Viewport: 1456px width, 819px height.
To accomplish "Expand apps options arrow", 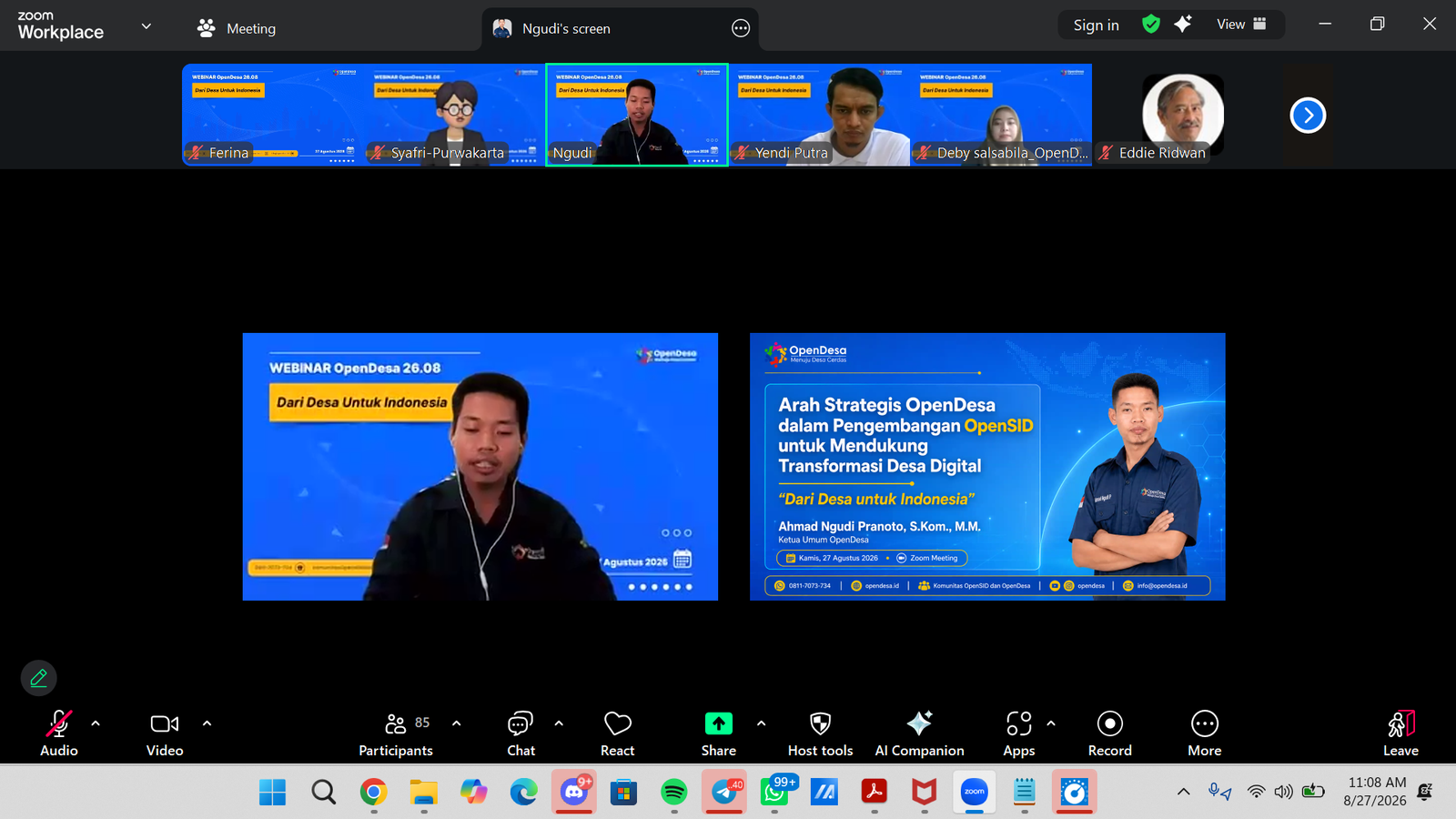I will pos(1051,723).
